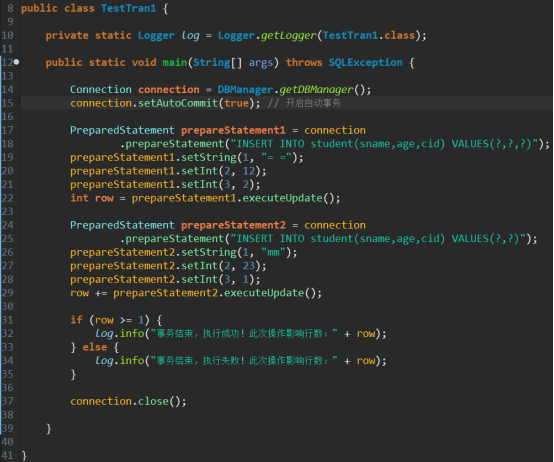Click the main method name
The height and width of the screenshot is (462, 554).
click(175, 63)
